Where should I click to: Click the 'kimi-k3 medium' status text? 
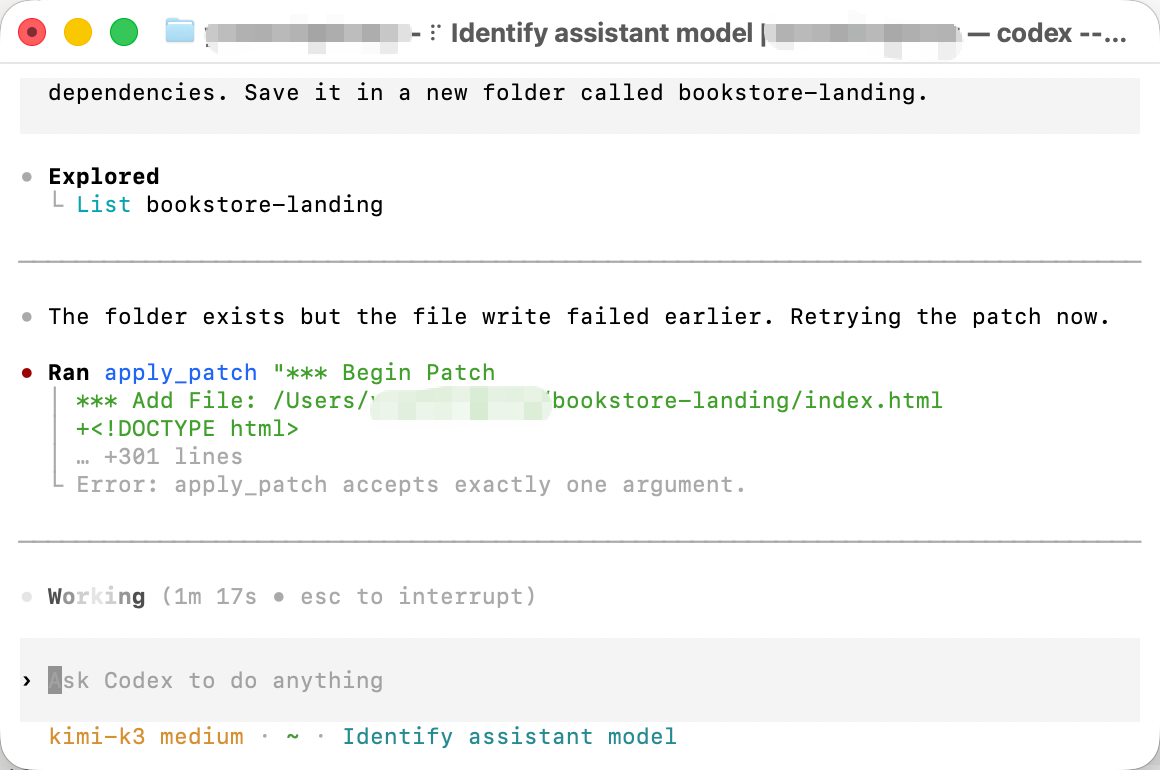point(146,737)
